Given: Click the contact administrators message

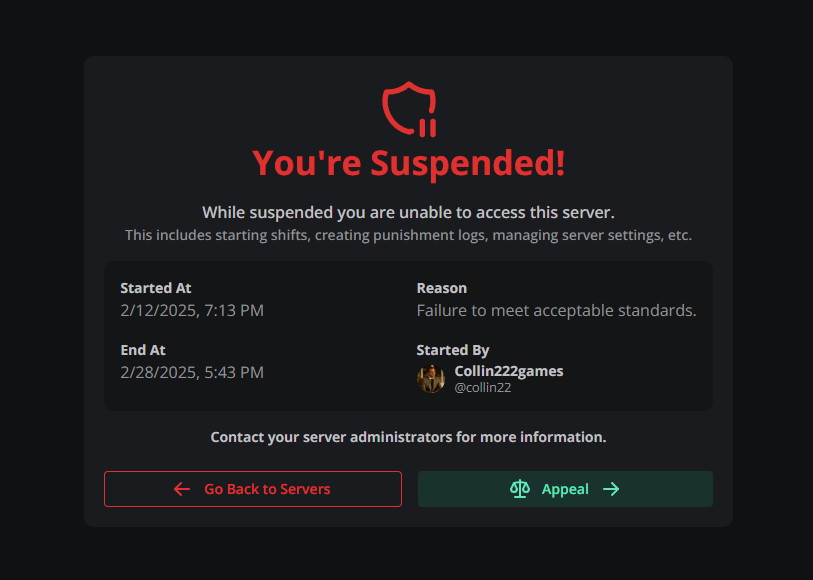Looking at the screenshot, I should (x=408, y=437).
